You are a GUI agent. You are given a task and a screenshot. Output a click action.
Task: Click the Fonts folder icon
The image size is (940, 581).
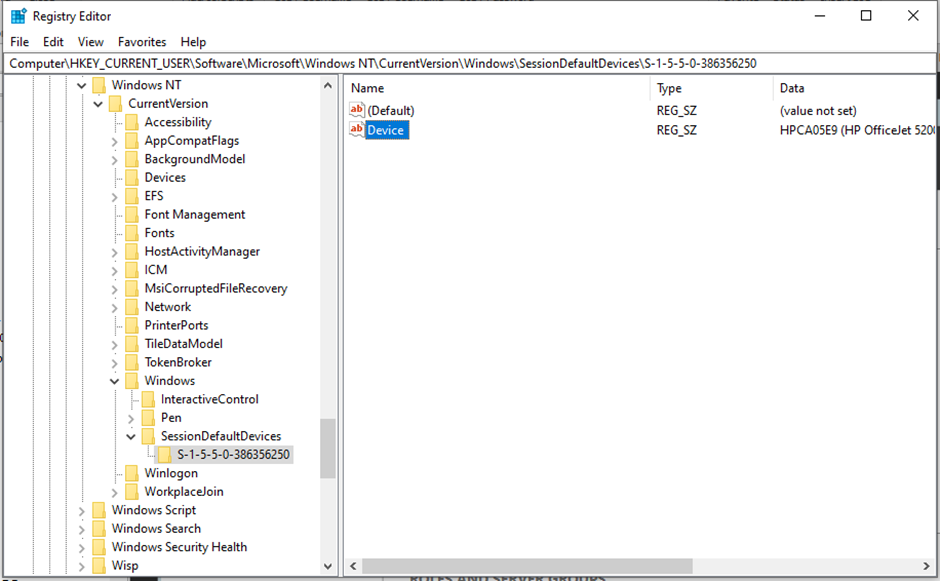click(132, 233)
